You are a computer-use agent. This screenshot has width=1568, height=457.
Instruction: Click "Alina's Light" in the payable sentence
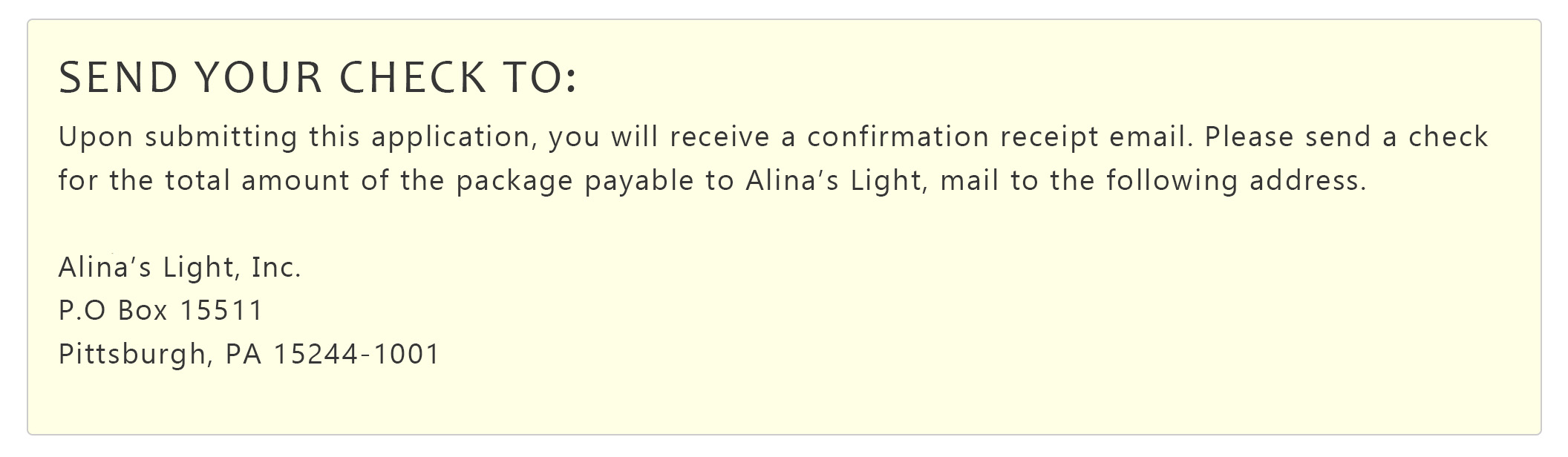tap(834, 181)
